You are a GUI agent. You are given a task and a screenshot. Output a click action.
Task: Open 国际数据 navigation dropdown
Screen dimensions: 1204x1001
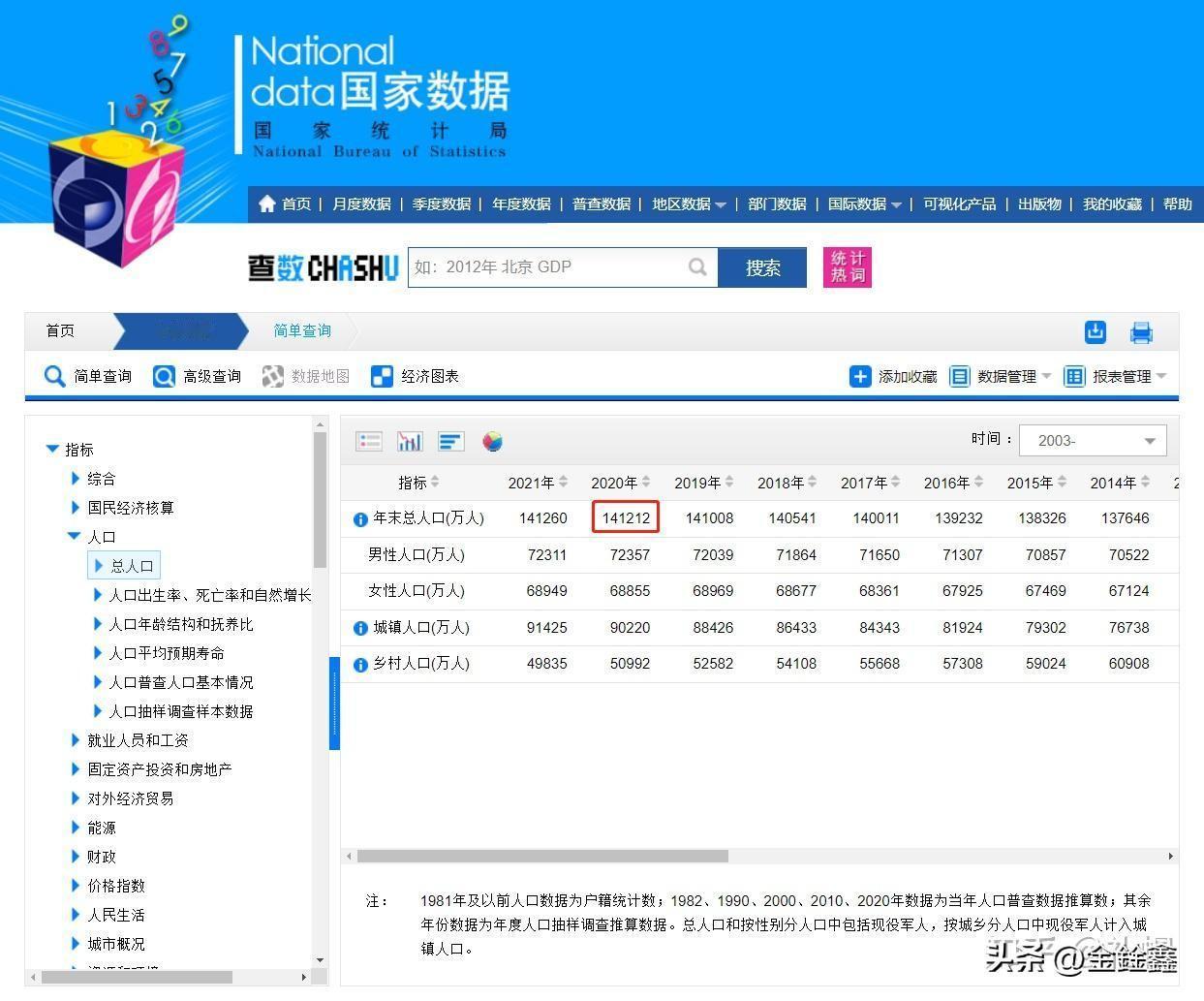point(865,203)
